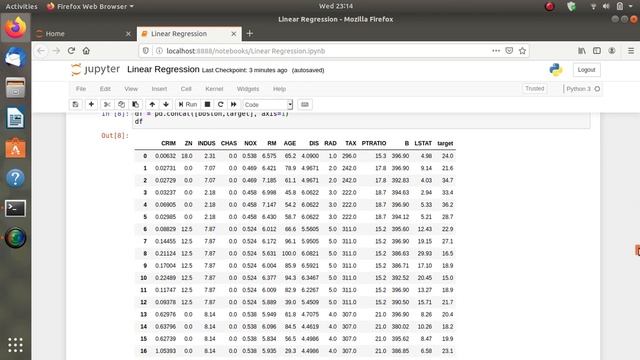
Task: Open Firefox account icon
Action: pyautogui.click(x=611, y=51)
